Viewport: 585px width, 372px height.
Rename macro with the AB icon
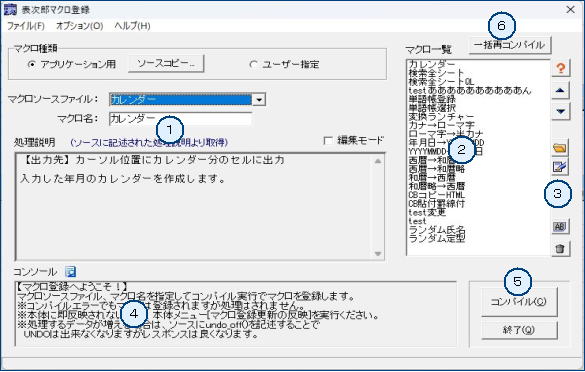click(560, 226)
